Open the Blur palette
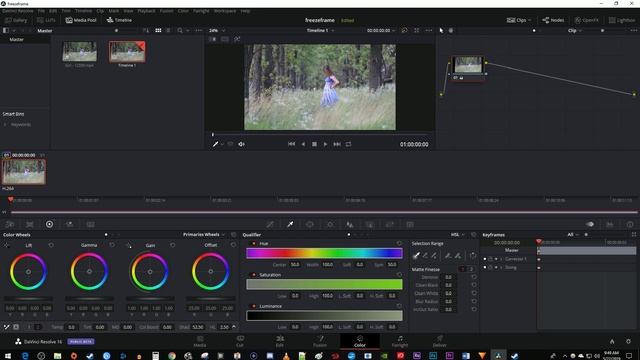The image size is (640, 360). click(x=350, y=224)
